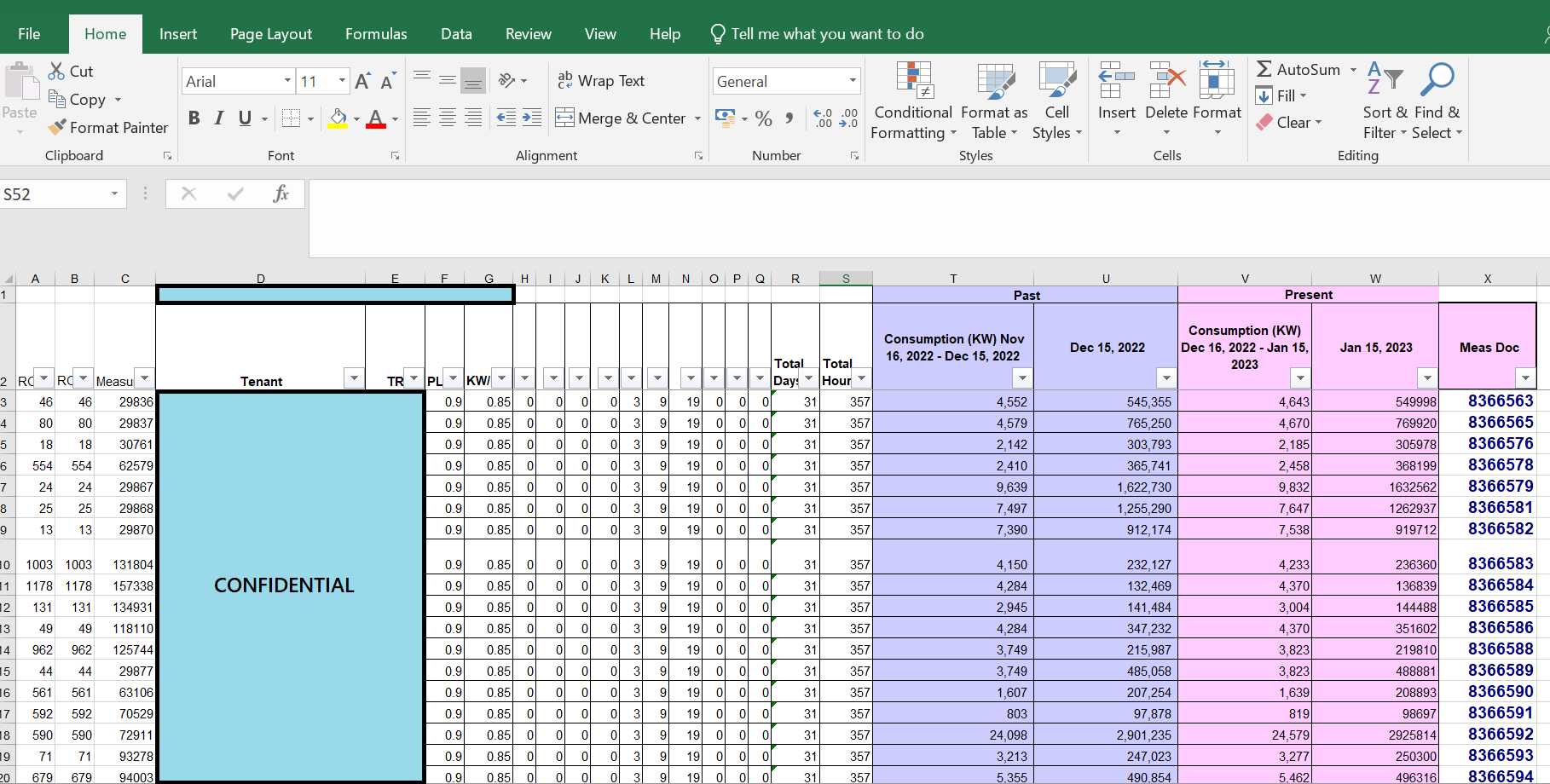Viewport: 1550px width, 784px height.
Task: Toggle Align Left
Action: pyautogui.click(x=422, y=118)
